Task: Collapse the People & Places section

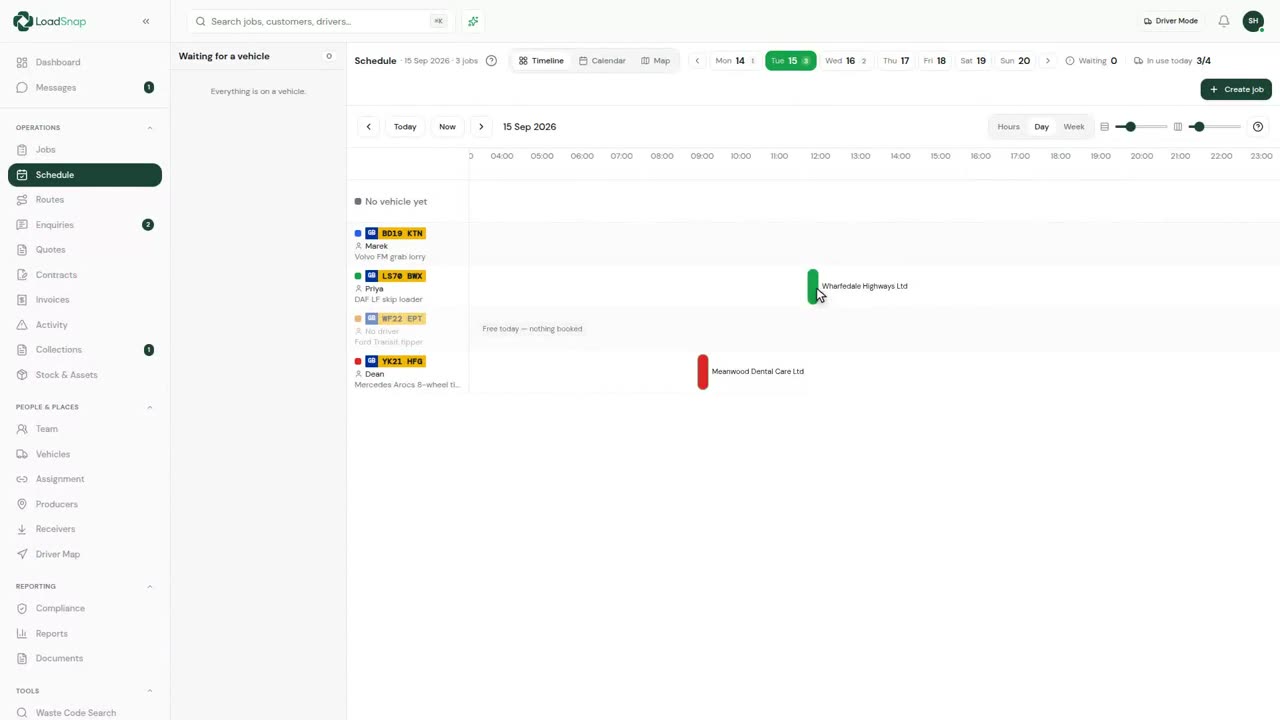Action: point(150,407)
